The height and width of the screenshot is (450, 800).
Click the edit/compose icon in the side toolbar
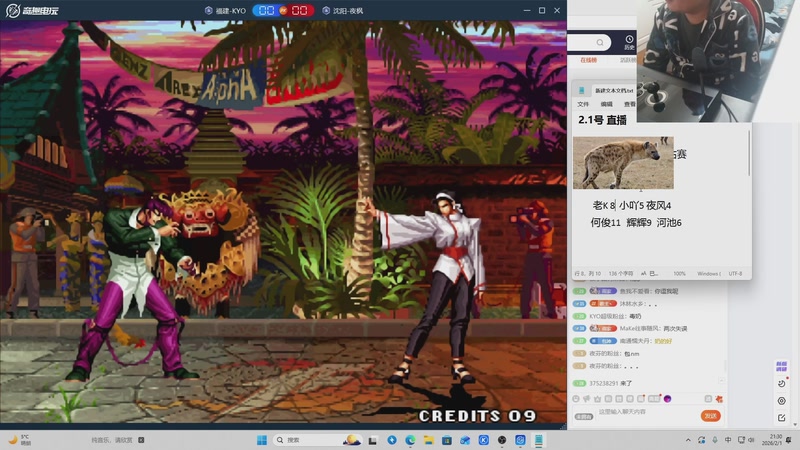(782, 418)
